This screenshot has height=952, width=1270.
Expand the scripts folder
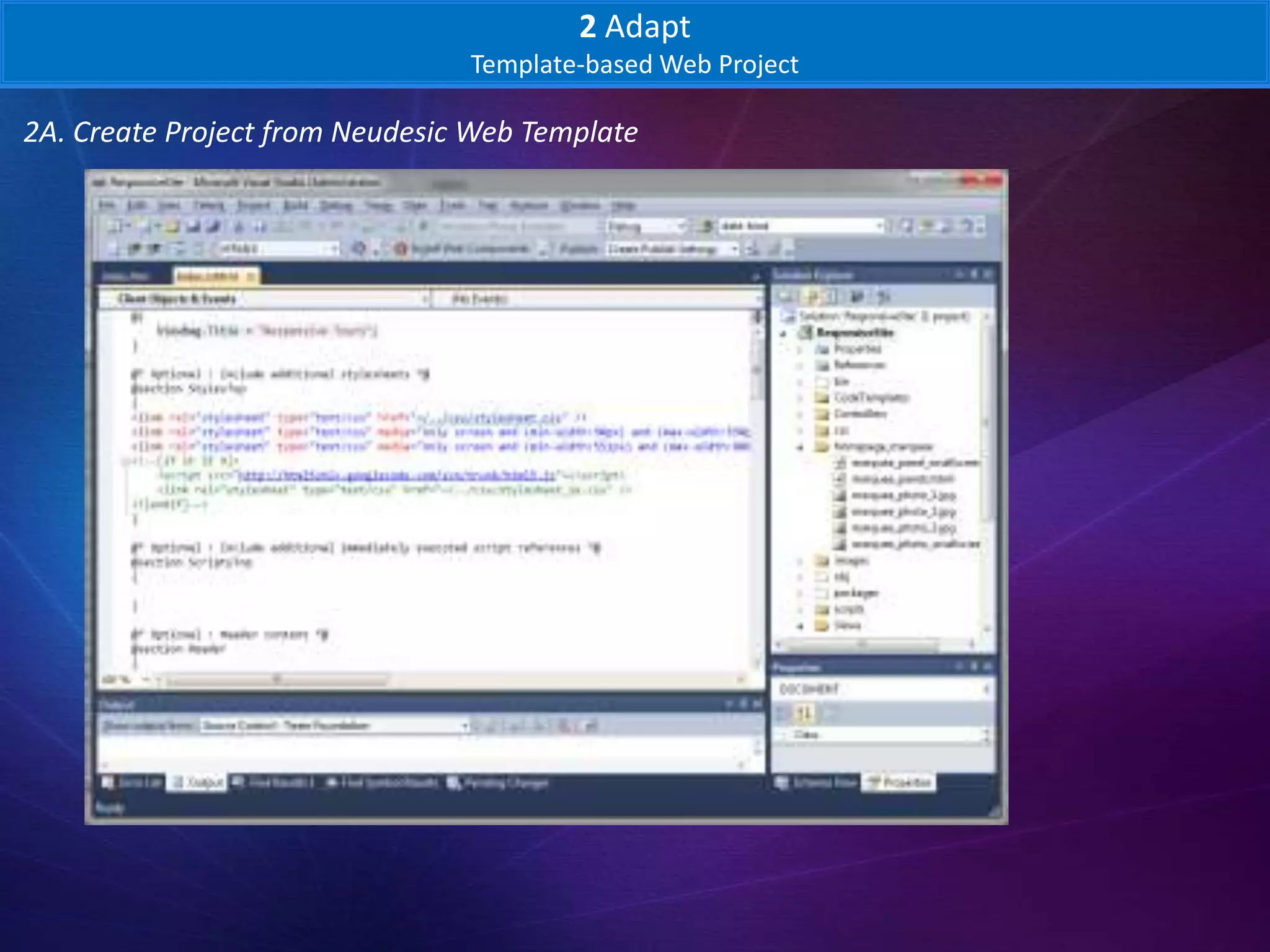(x=801, y=610)
